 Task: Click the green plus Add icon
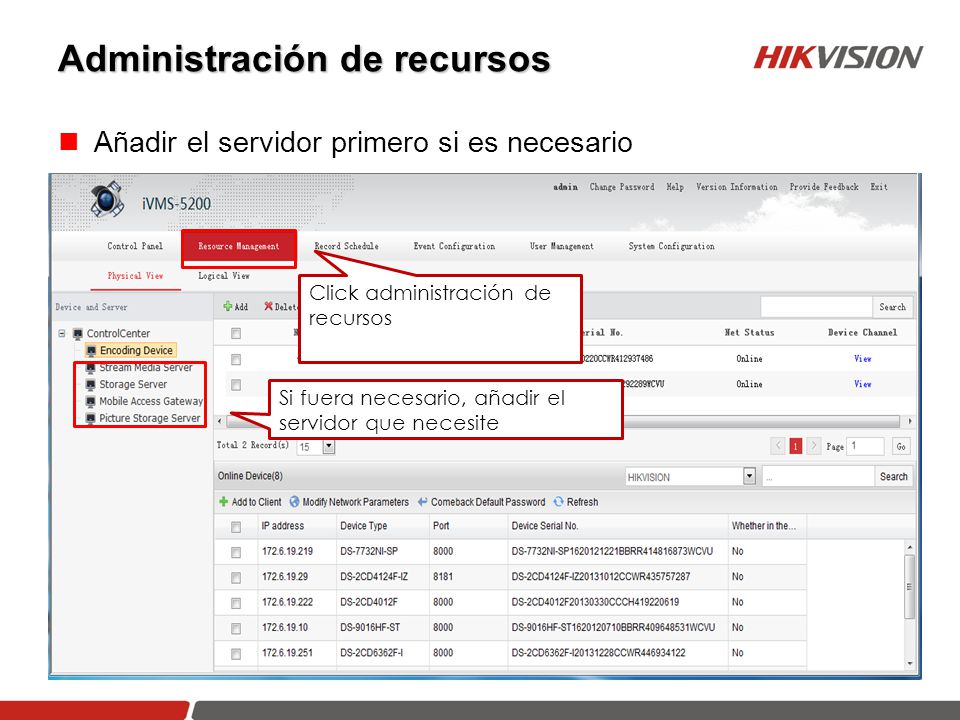[x=228, y=306]
